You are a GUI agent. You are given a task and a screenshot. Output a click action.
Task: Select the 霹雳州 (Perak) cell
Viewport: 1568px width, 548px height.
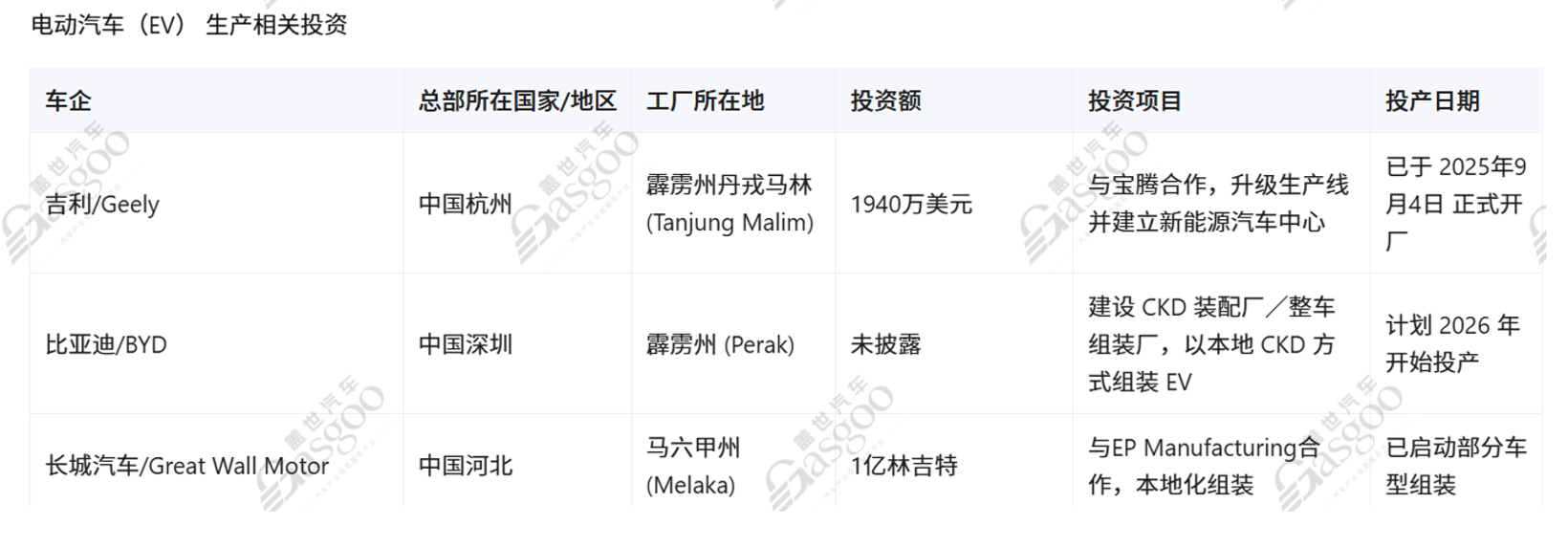[720, 344]
